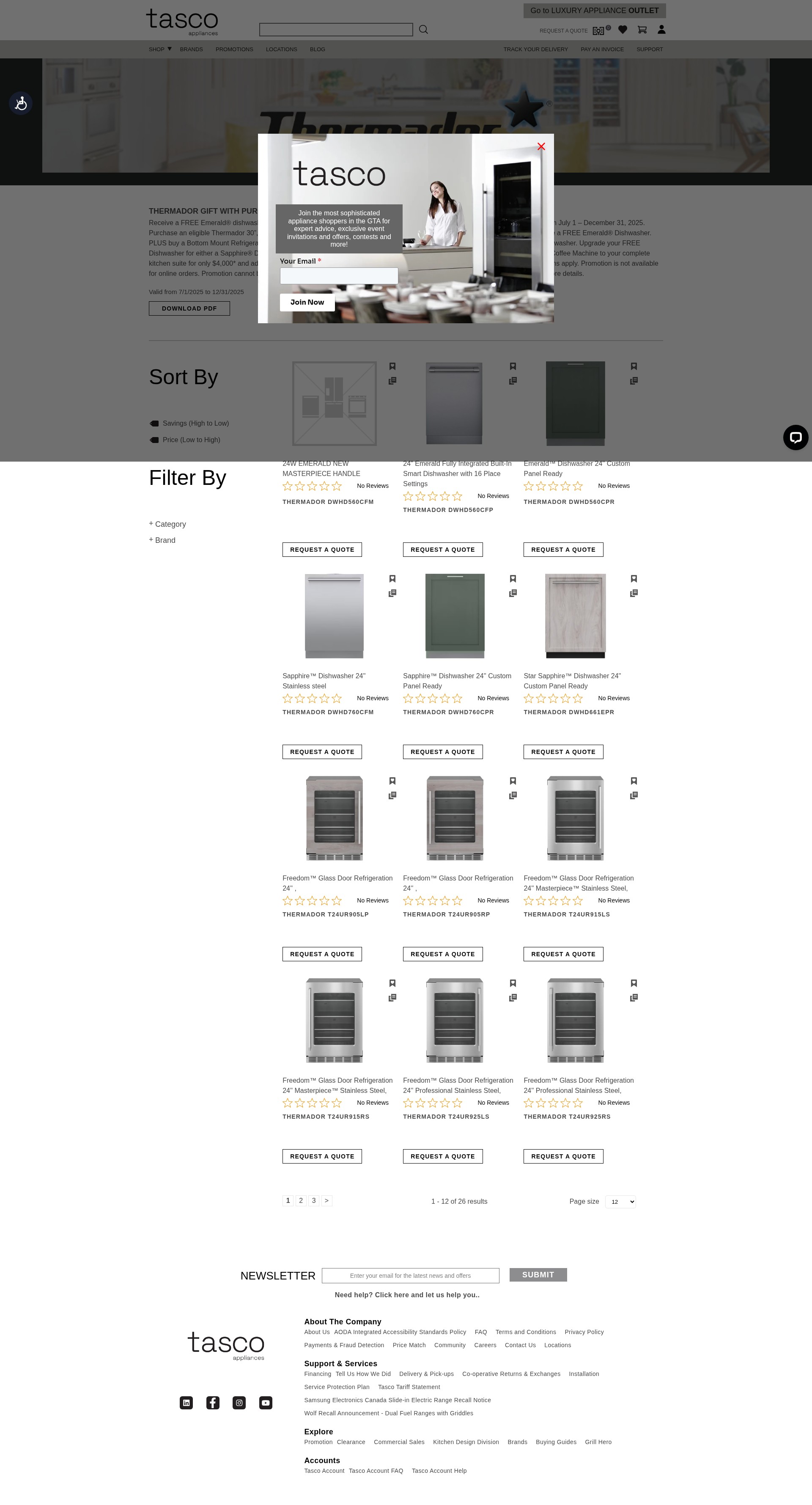Open Tasco Instagram page icon
This screenshot has width=812, height=1505.
(x=239, y=1403)
